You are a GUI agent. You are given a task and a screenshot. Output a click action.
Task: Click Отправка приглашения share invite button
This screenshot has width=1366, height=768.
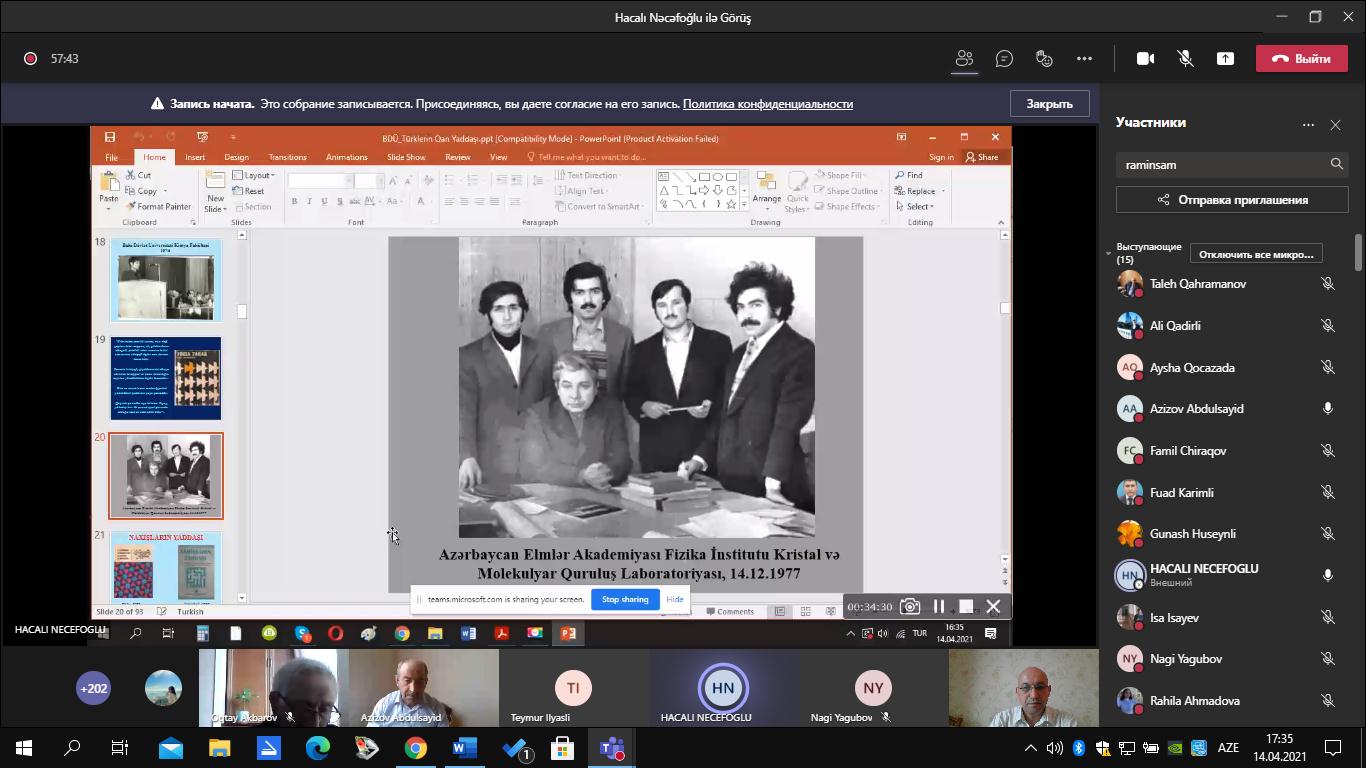(x=1232, y=200)
